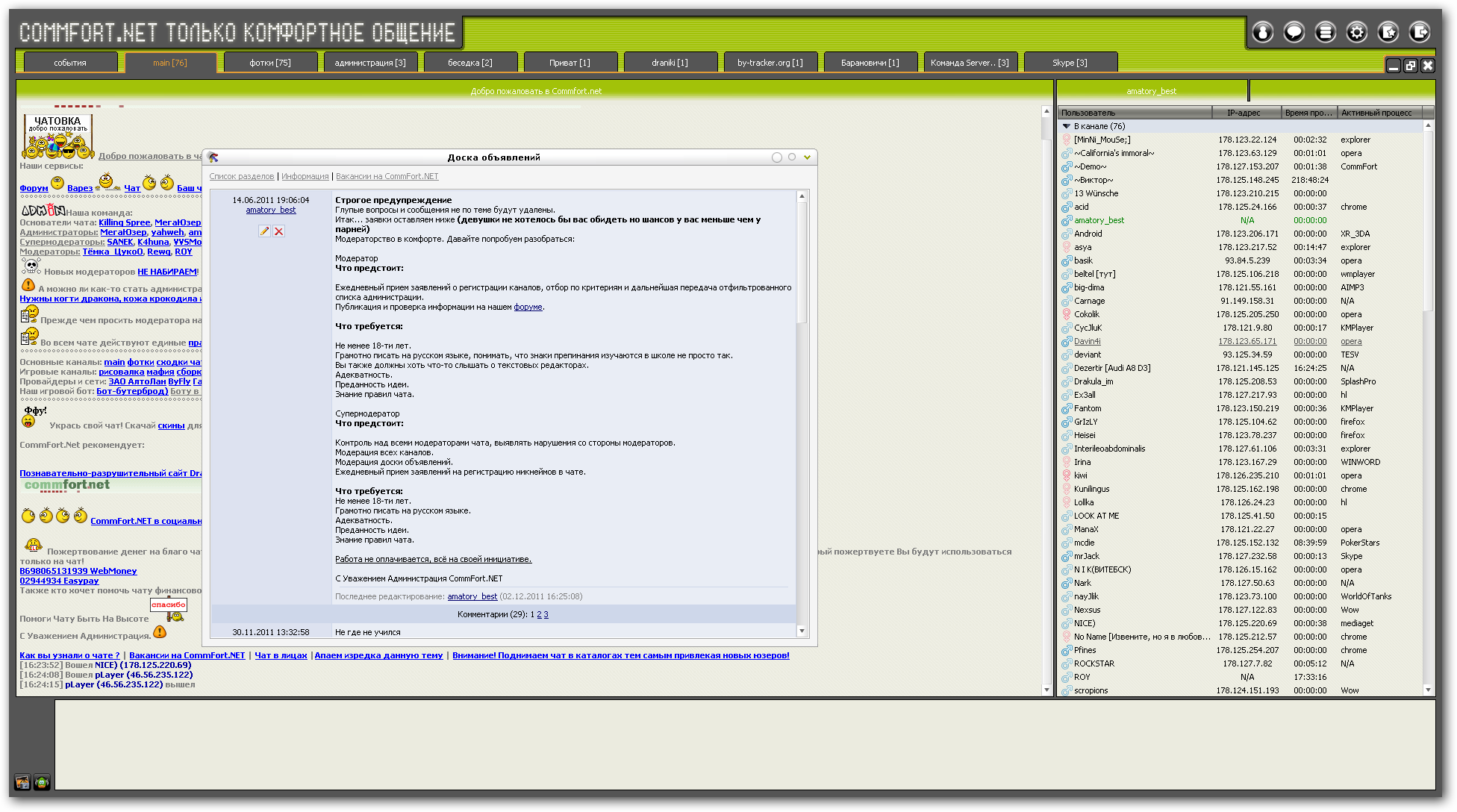
Task: Click the amatory_best header above user list
Action: [1152, 91]
